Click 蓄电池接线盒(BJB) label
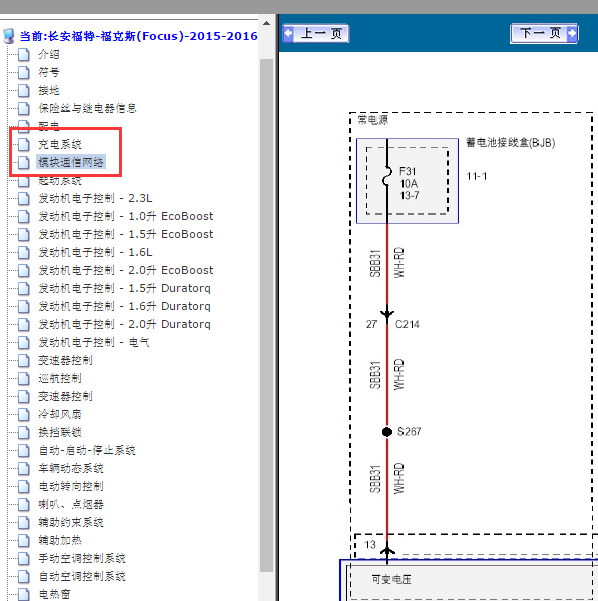Image resolution: width=598 pixels, height=601 pixels. click(511, 143)
